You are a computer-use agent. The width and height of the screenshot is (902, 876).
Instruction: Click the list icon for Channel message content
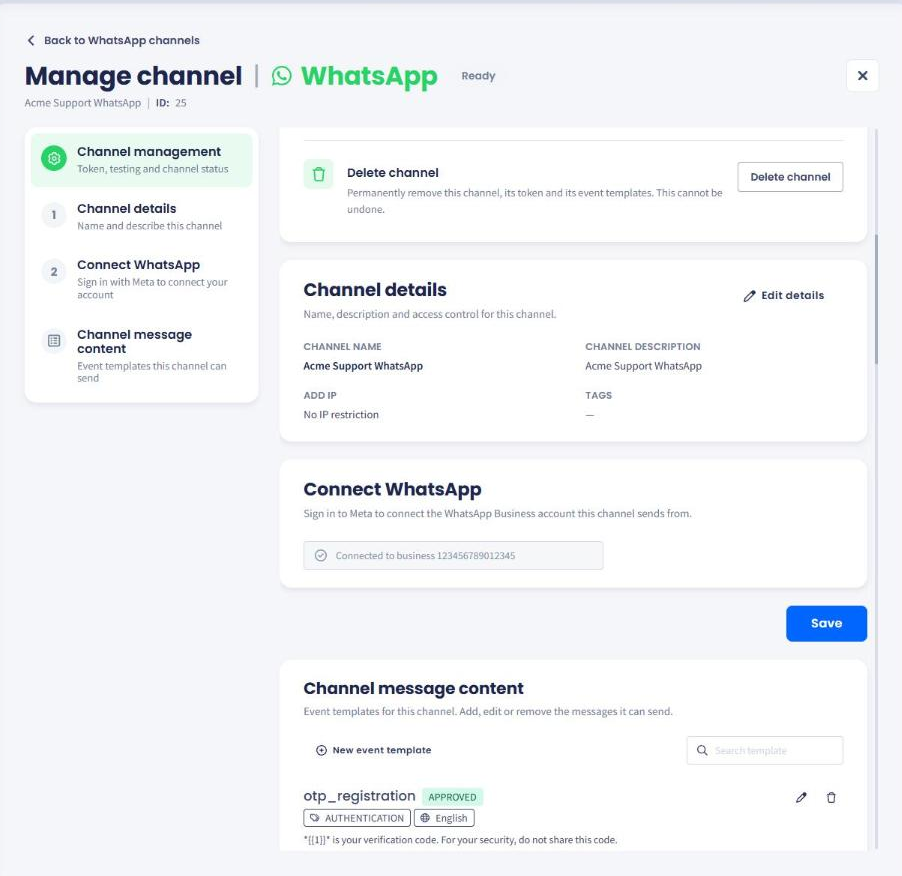(x=54, y=341)
